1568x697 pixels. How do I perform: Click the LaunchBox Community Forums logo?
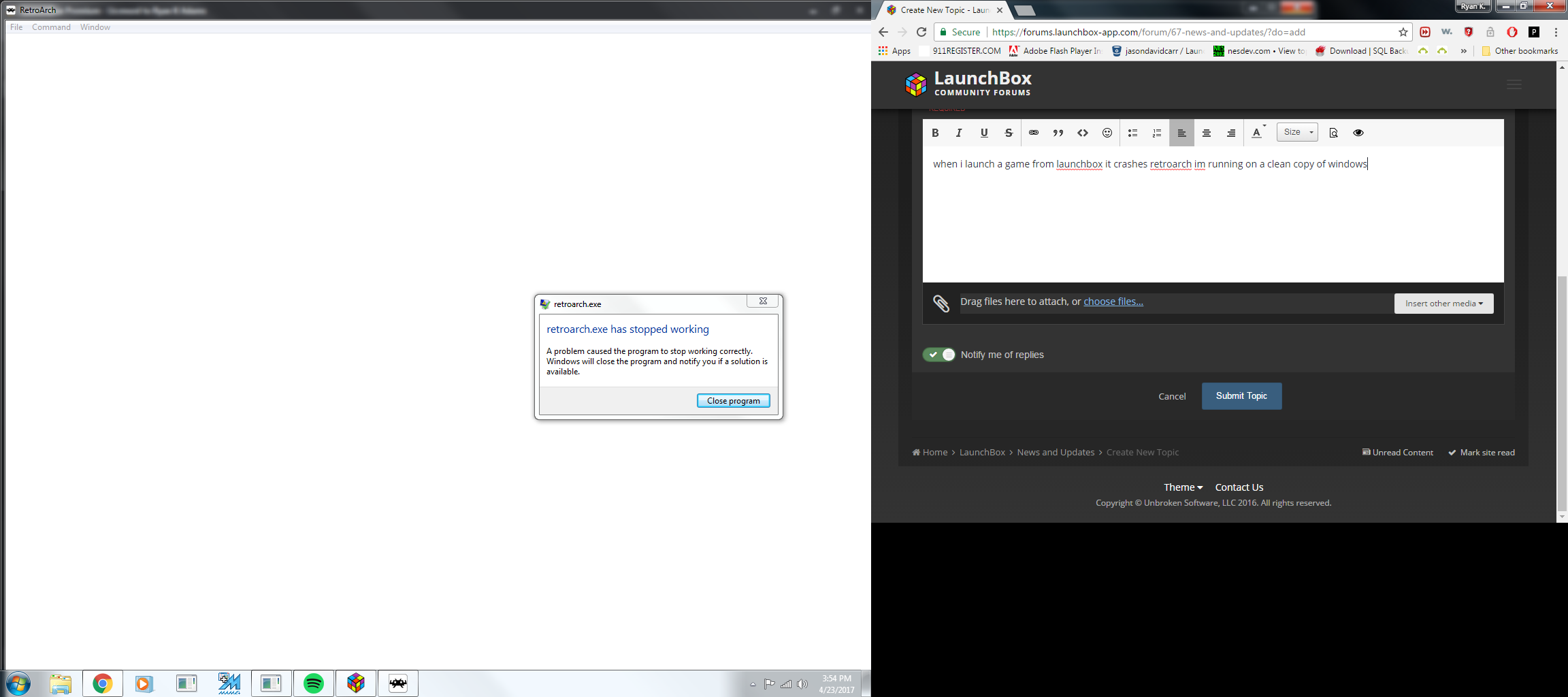(x=968, y=84)
